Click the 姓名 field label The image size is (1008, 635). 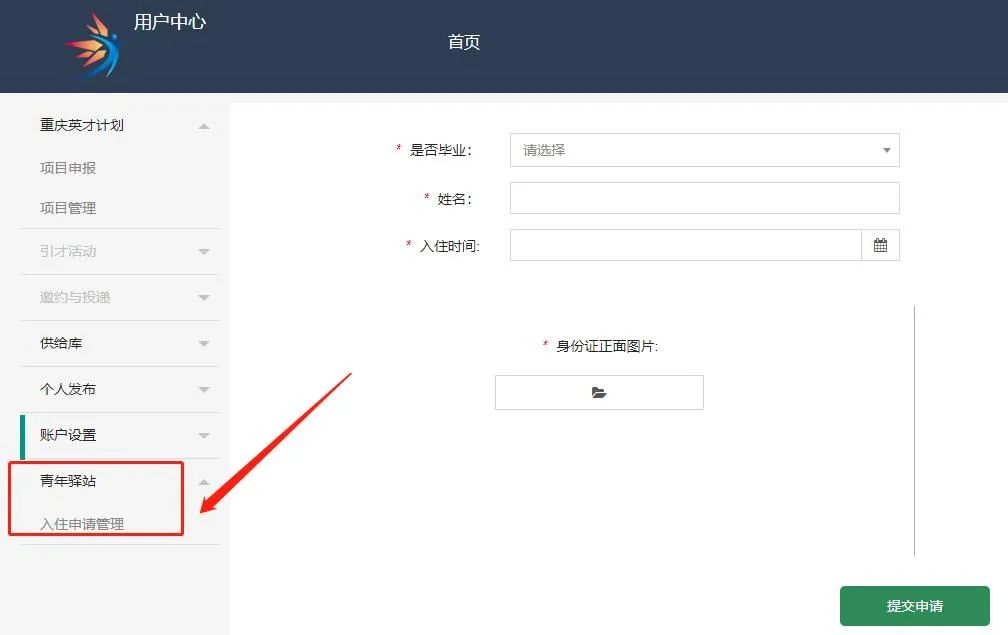pyautogui.click(x=454, y=199)
